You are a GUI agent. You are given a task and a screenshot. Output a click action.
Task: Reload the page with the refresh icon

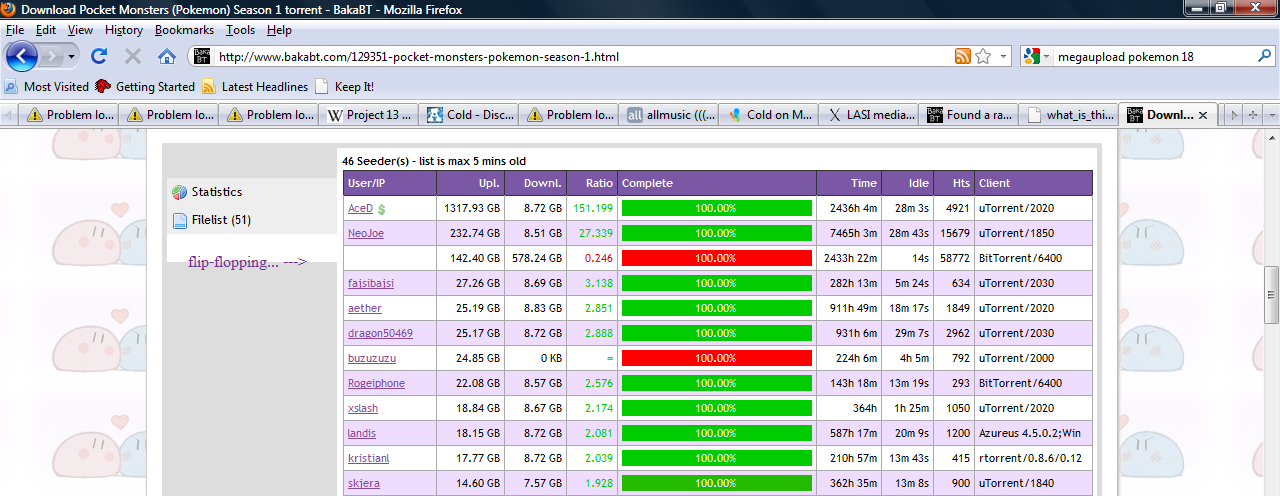click(x=99, y=57)
